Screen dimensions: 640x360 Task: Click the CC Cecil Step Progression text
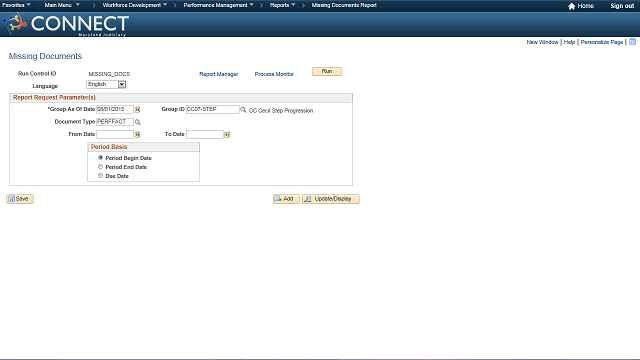click(281, 111)
